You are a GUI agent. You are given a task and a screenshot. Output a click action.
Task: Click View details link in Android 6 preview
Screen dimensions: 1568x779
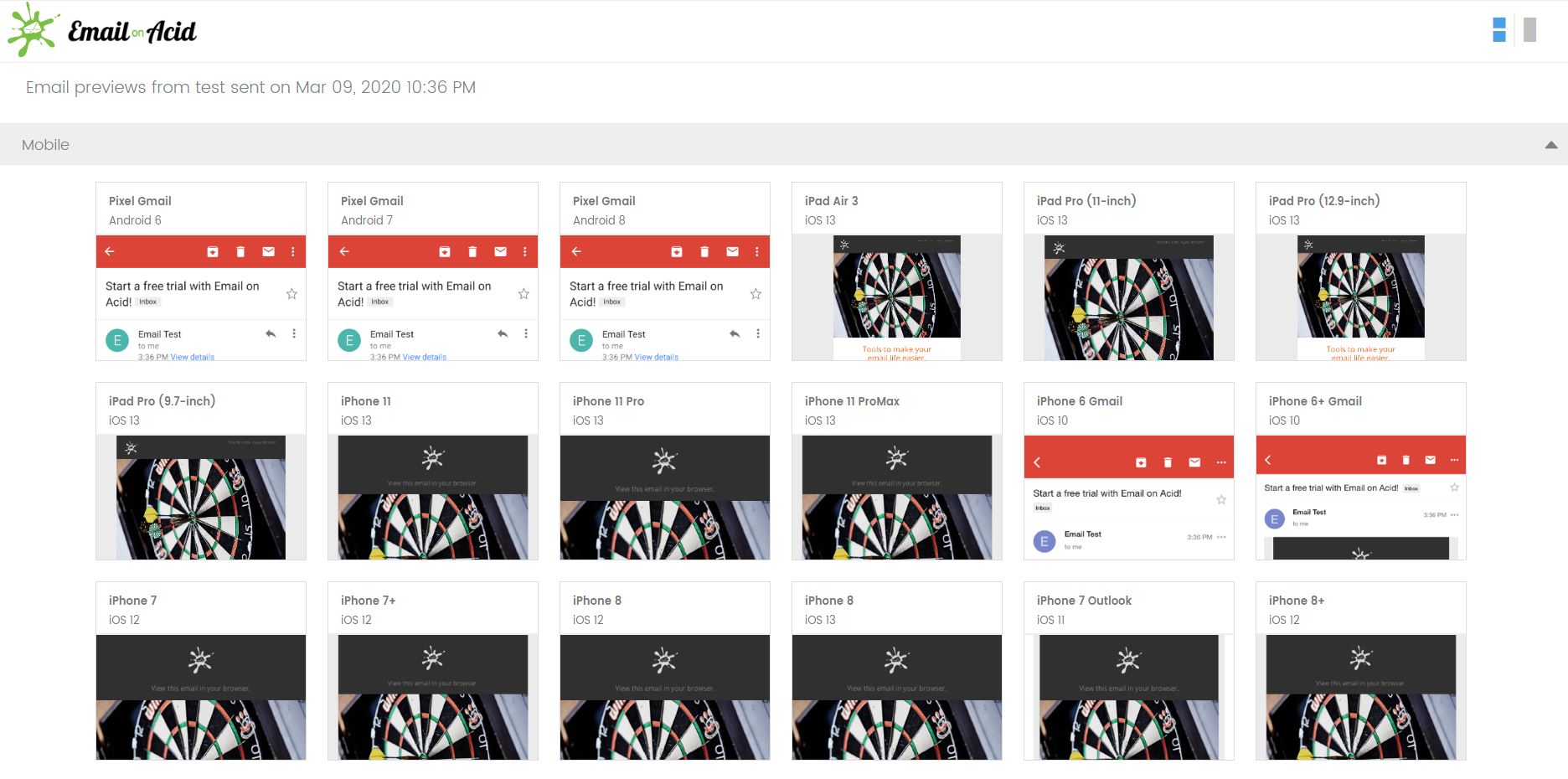pyautogui.click(x=193, y=357)
